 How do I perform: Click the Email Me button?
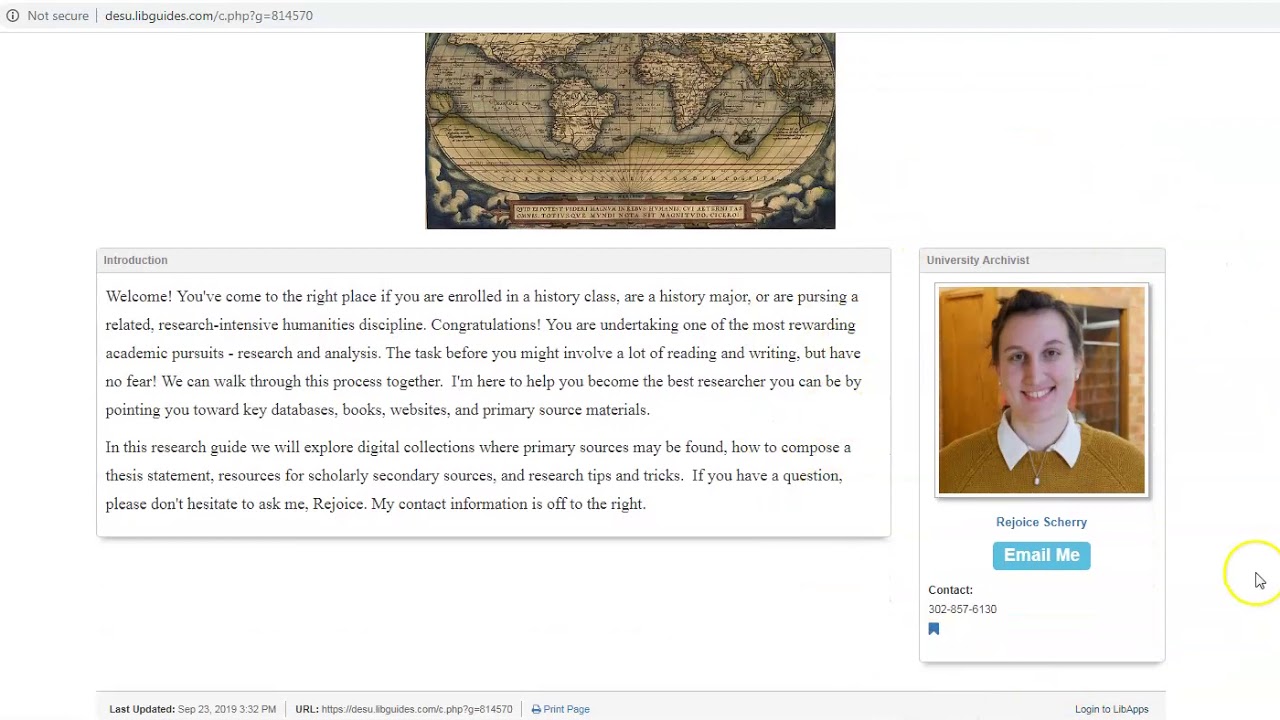point(1041,555)
